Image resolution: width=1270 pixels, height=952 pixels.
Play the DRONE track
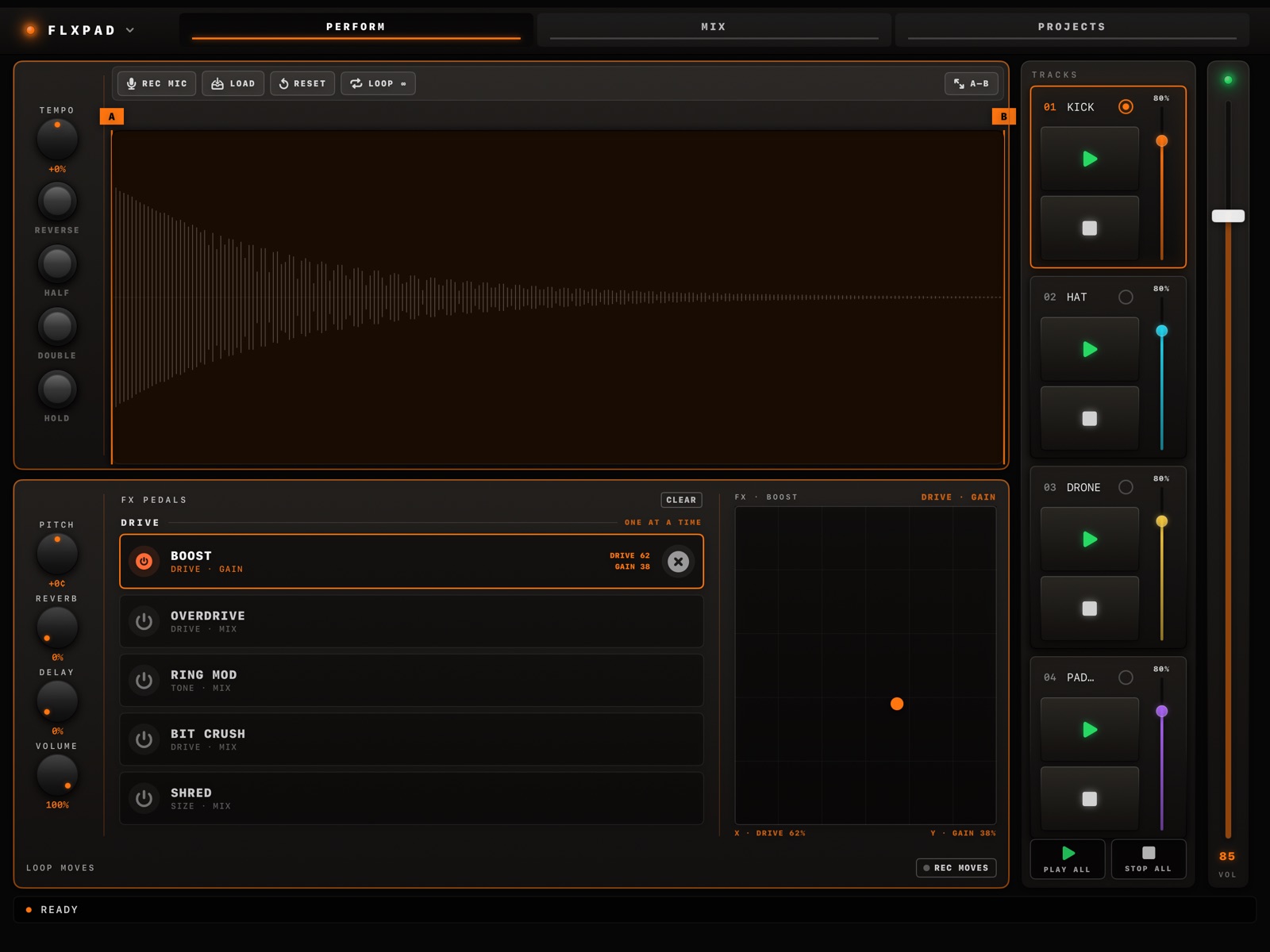[1090, 539]
